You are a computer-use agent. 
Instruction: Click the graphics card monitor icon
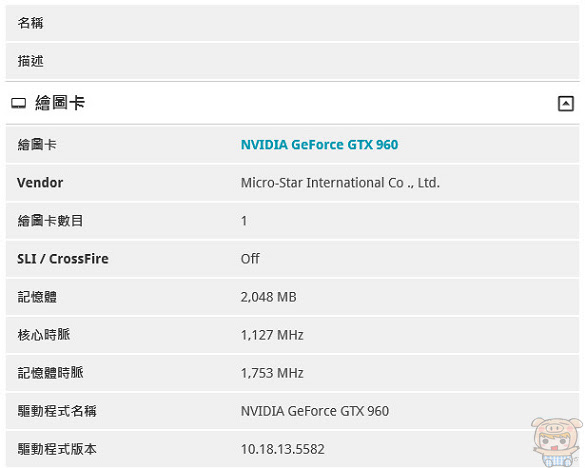(19, 103)
